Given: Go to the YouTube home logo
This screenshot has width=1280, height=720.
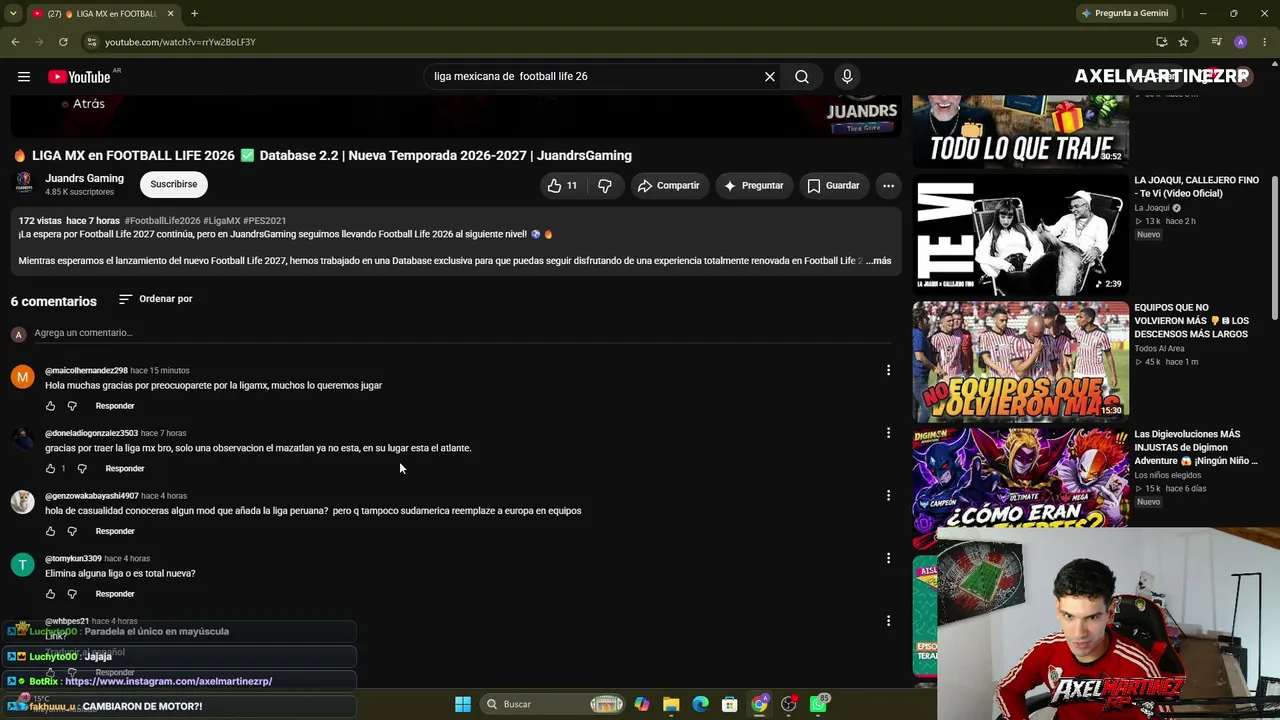Looking at the screenshot, I should tap(79, 77).
